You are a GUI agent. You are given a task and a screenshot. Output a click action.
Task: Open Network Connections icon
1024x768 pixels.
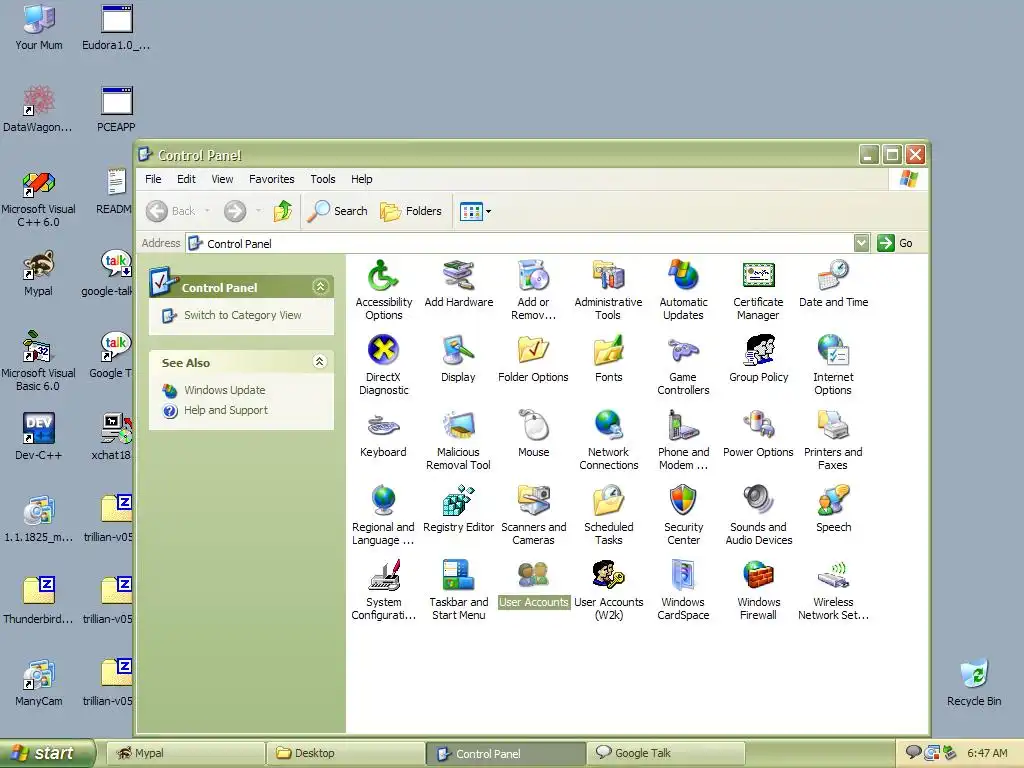point(608,440)
